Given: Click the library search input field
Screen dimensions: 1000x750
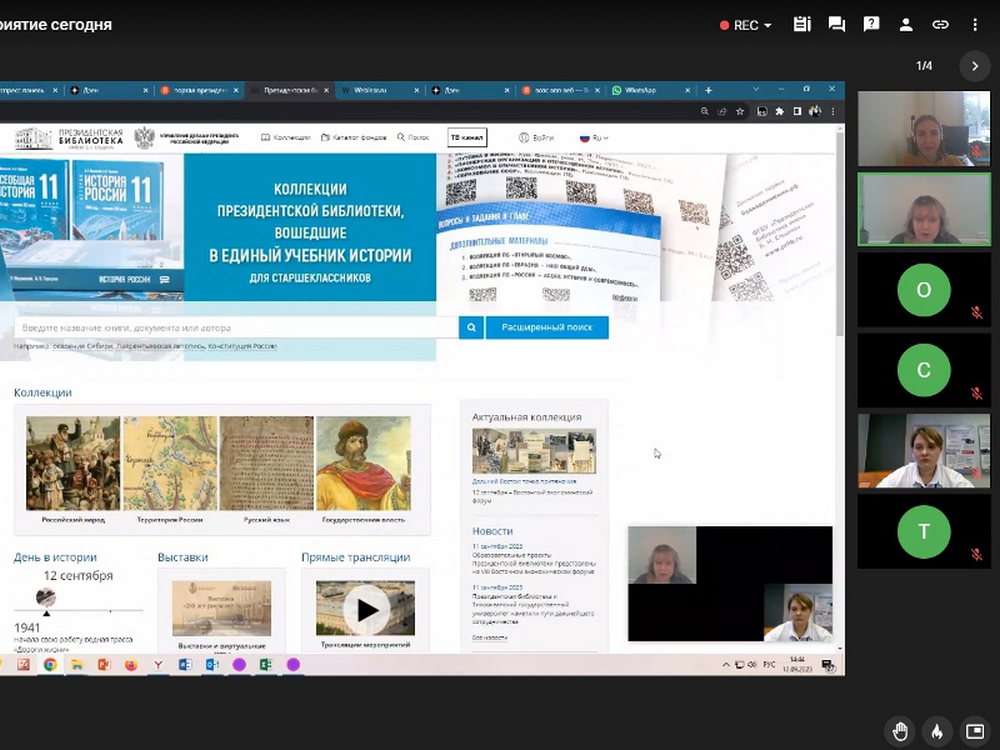Looking at the screenshot, I should tap(235, 327).
